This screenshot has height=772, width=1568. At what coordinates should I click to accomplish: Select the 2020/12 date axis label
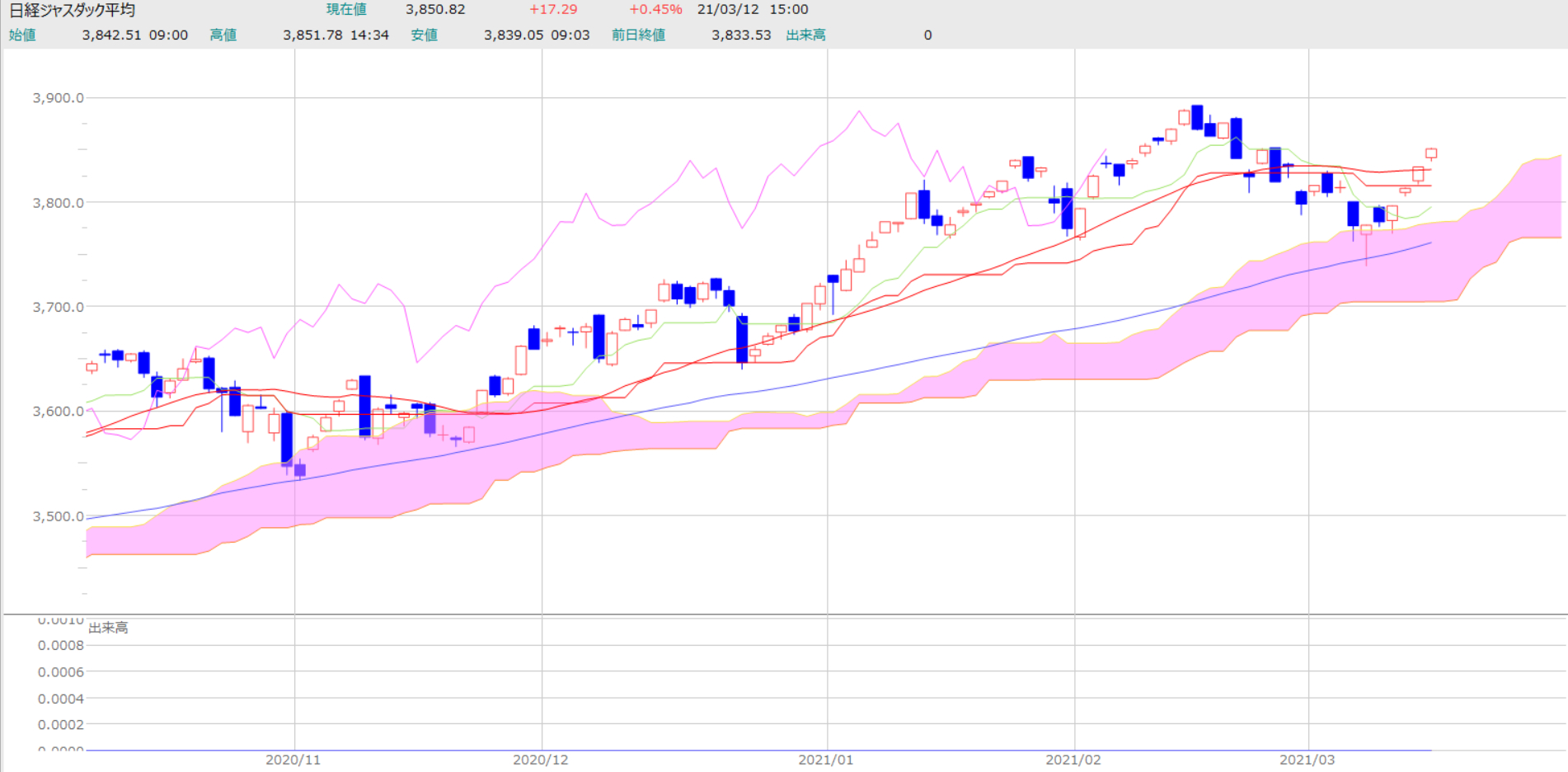(x=541, y=760)
